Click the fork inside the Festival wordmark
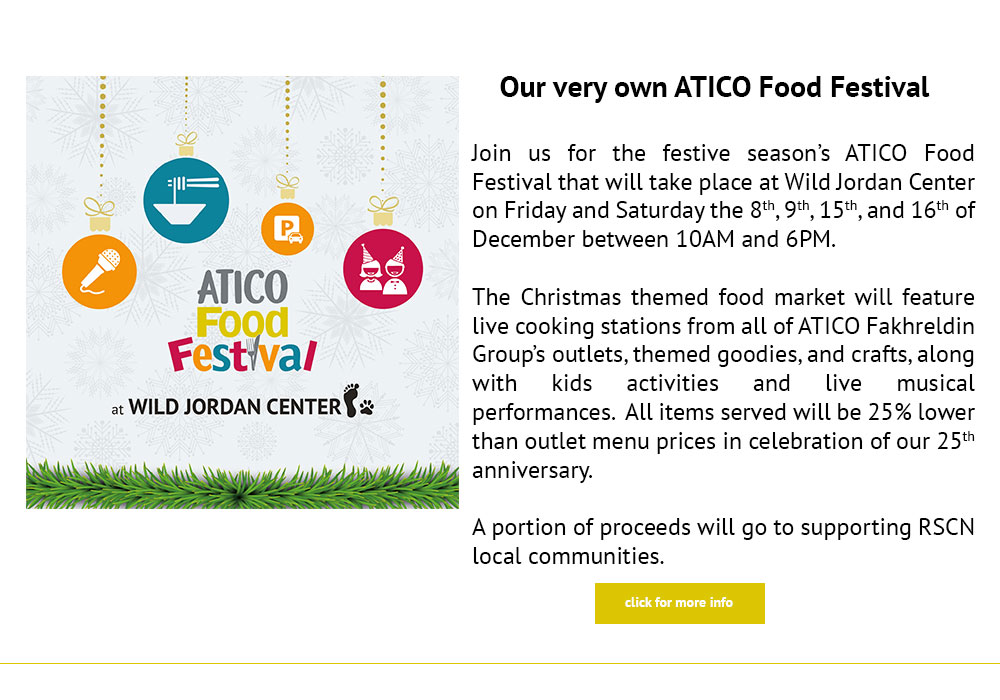This screenshot has width=1000, height=700. (254, 353)
